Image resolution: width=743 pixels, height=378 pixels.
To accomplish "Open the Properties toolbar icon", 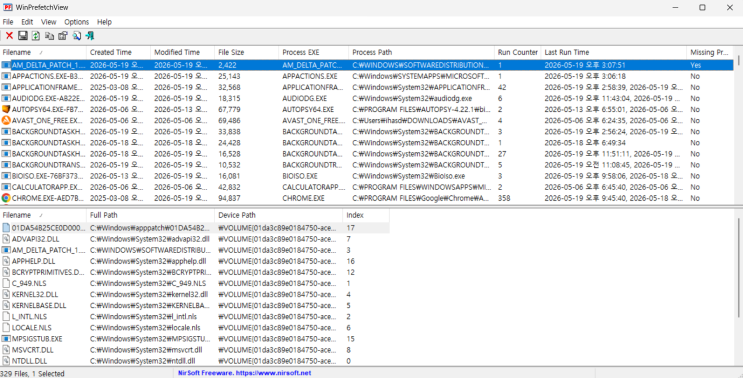I will [63, 36].
